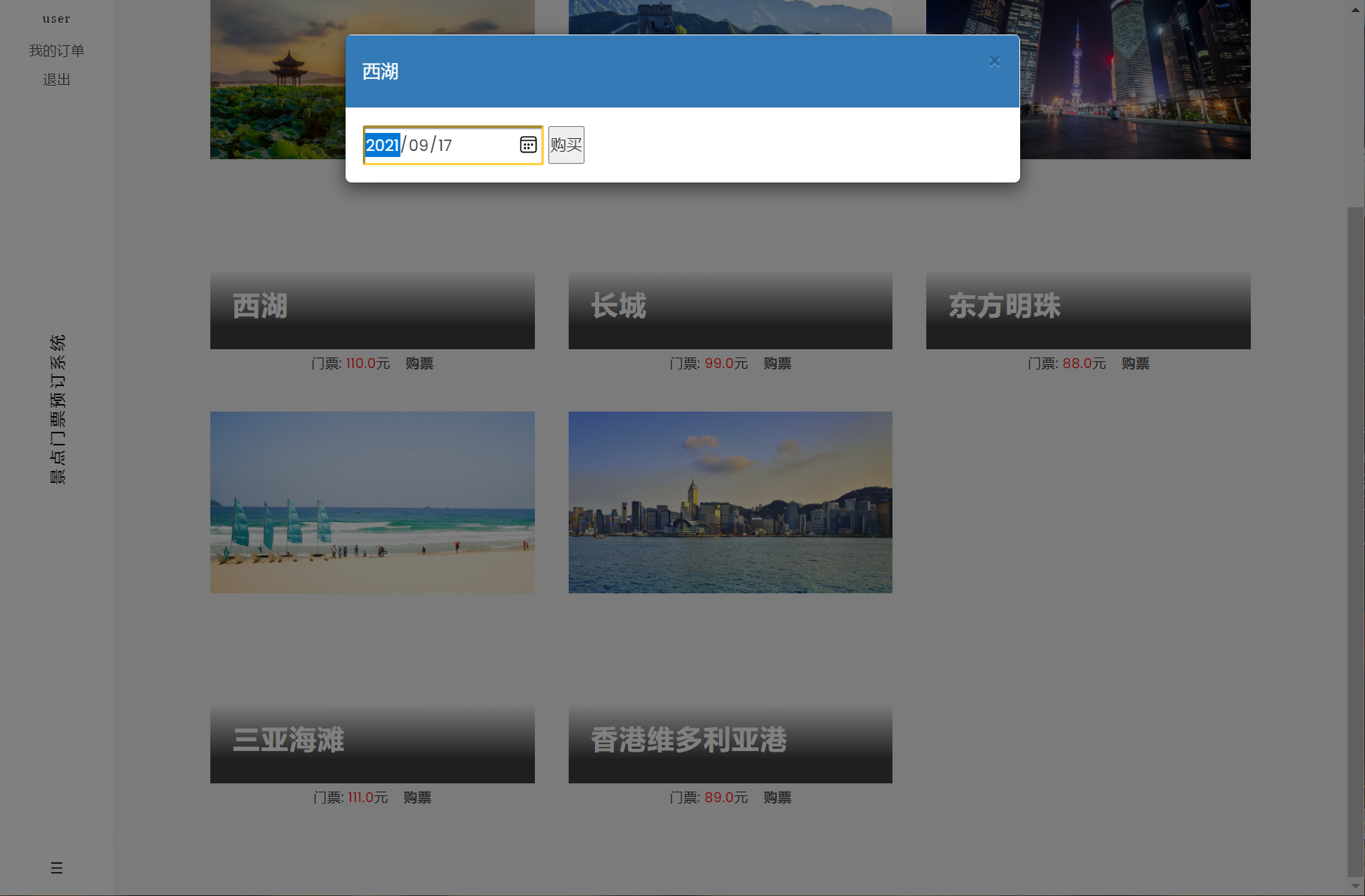Click 购票 link under 香港维多利亚港

pos(777,798)
